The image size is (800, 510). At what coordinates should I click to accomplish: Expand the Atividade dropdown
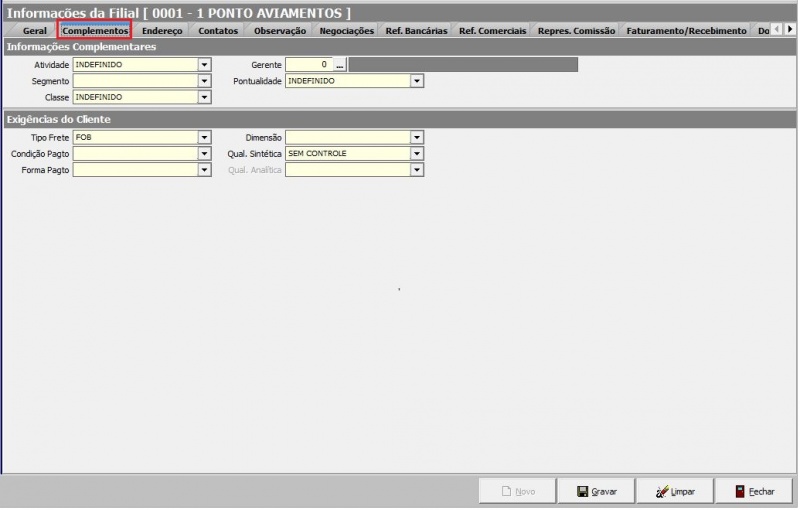[205, 65]
